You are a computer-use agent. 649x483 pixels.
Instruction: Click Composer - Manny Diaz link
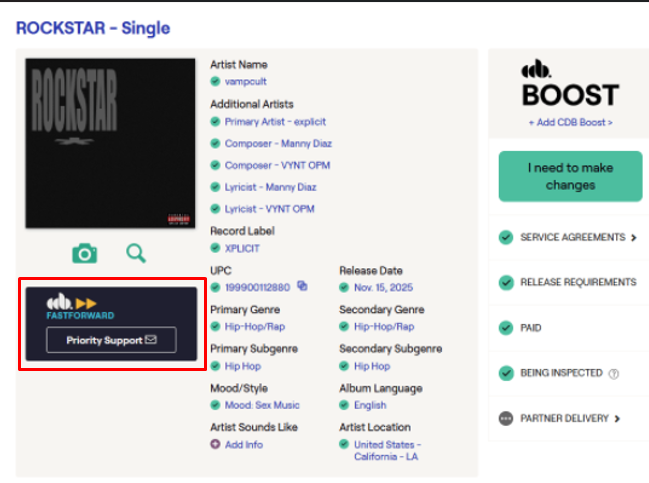[278, 144]
